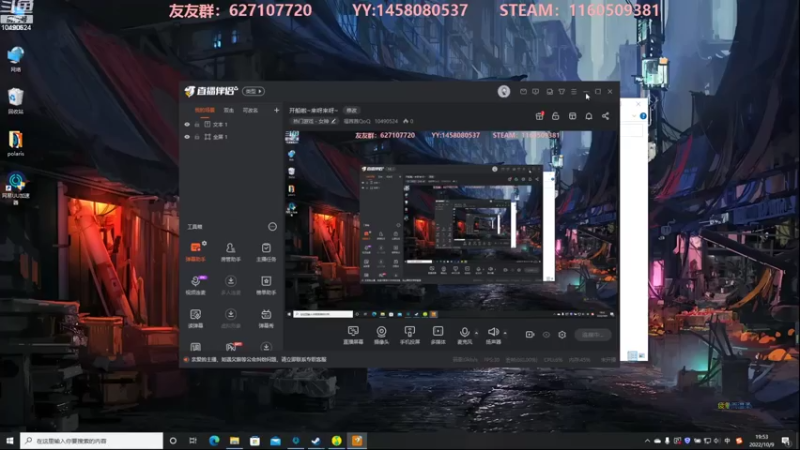
Task: Add 摄像头 camera source
Action: click(x=381, y=335)
